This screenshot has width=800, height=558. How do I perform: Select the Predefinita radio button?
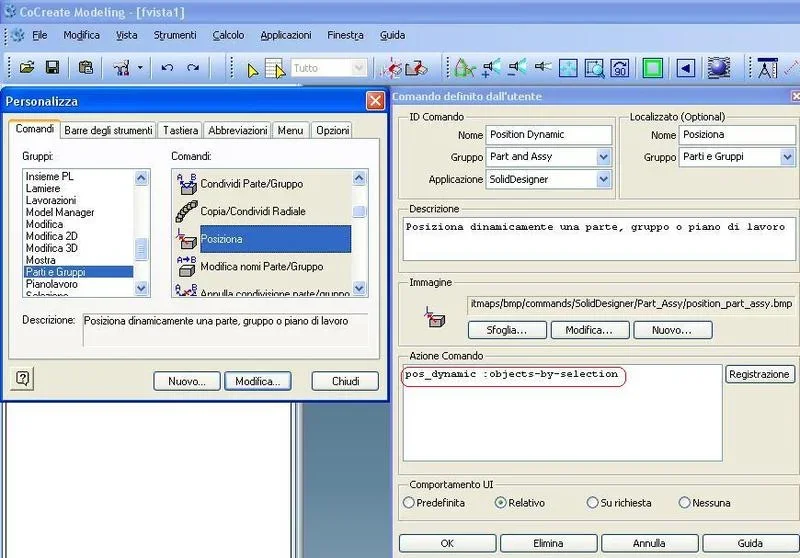[x=409, y=503]
